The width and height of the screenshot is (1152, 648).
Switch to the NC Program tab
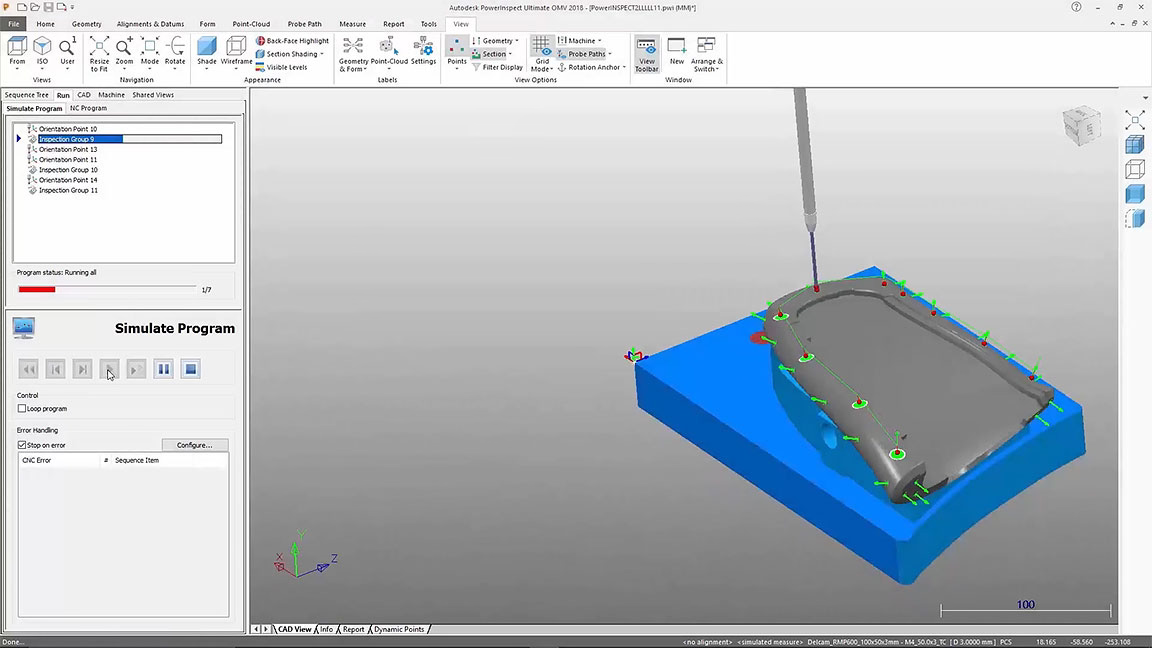tap(88, 108)
